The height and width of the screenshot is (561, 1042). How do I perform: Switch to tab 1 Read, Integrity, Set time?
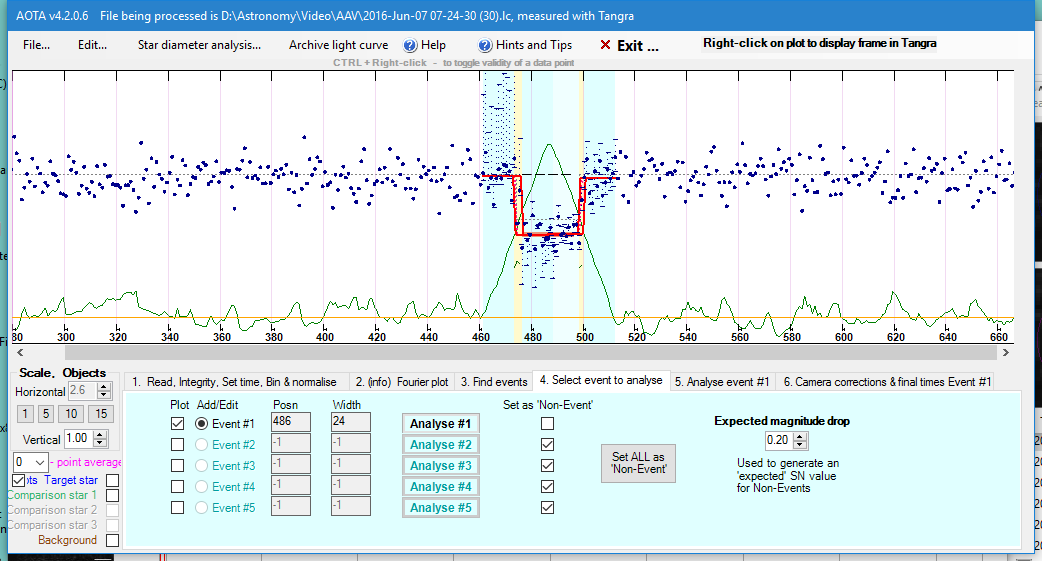235,382
